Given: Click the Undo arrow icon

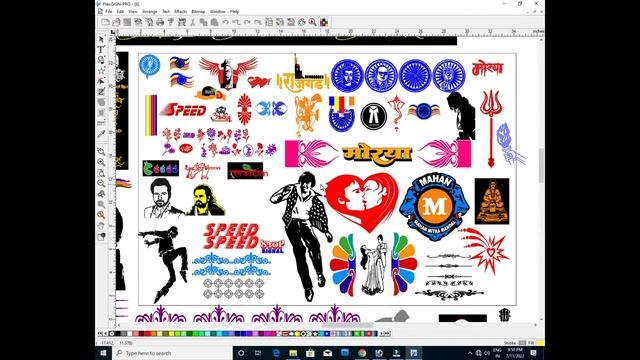Looking at the screenshot, I should pos(225,22).
